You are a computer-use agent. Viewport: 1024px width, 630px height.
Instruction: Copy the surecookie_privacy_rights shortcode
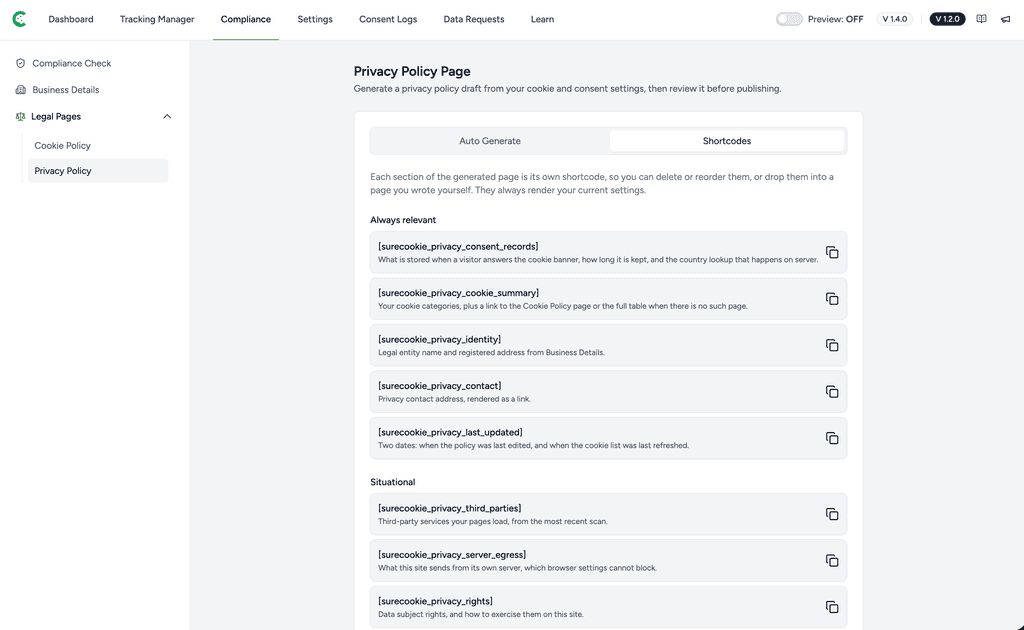(x=832, y=607)
